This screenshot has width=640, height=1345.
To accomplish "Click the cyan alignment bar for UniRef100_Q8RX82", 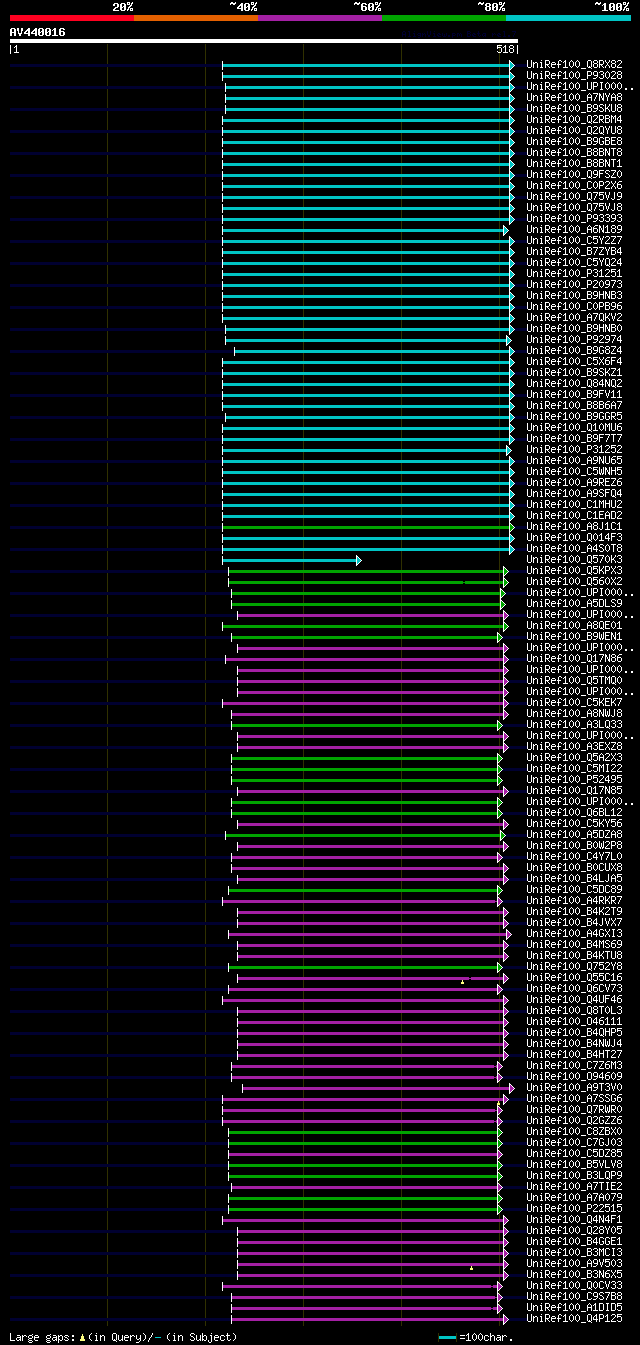I will click(x=368, y=64).
